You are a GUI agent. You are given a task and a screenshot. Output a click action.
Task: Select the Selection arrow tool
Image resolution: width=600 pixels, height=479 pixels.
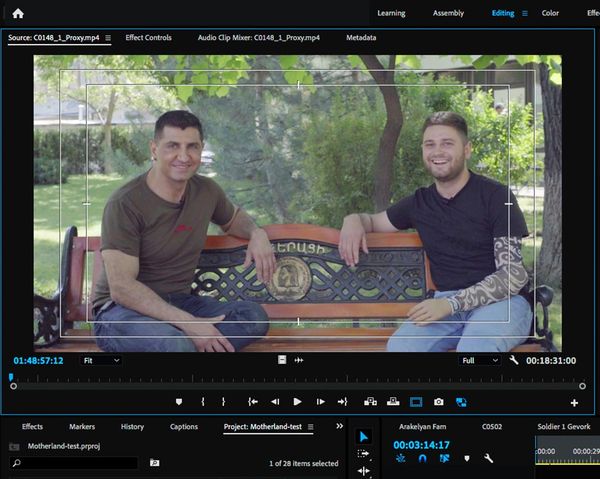click(364, 436)
